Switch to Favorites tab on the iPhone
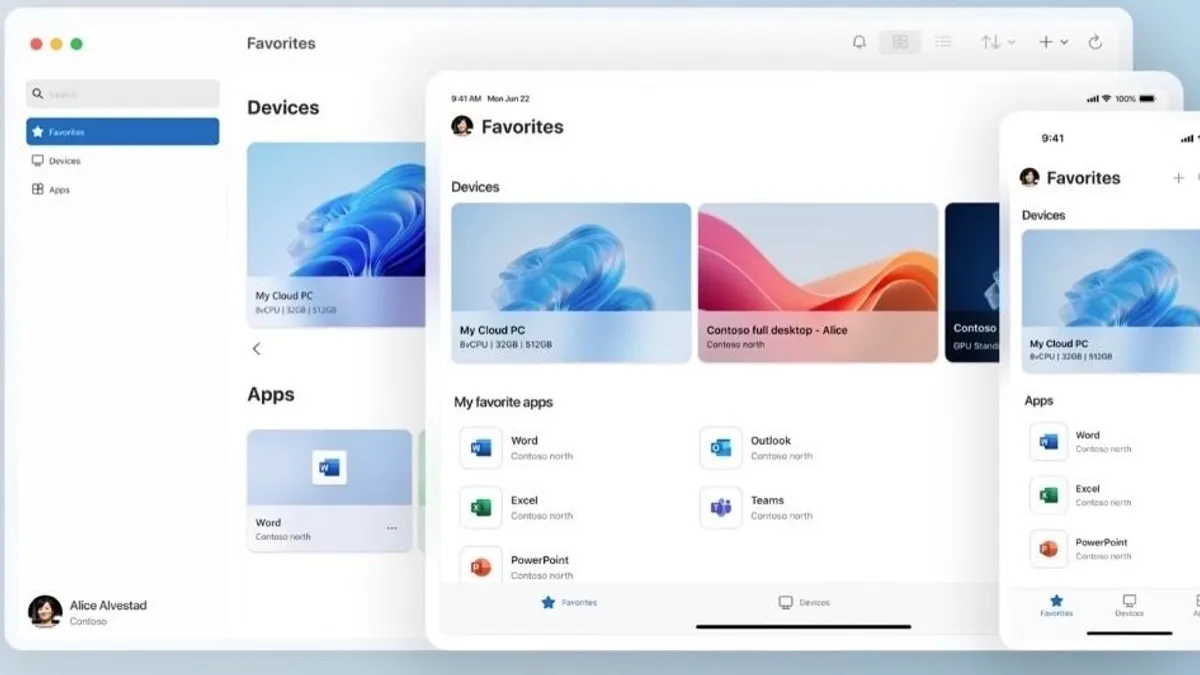This screenshot has height=675, width=1200. point(1056,606)
